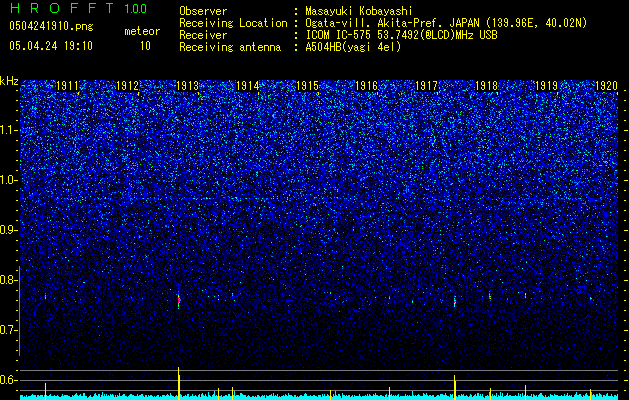Click the 1913 time marker
This screenshot has width=629, height=400.
click(188, 86)
